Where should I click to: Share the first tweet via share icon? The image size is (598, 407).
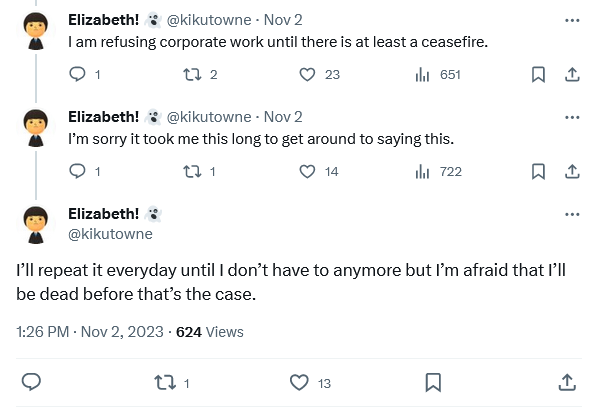[x=572, y=74]
